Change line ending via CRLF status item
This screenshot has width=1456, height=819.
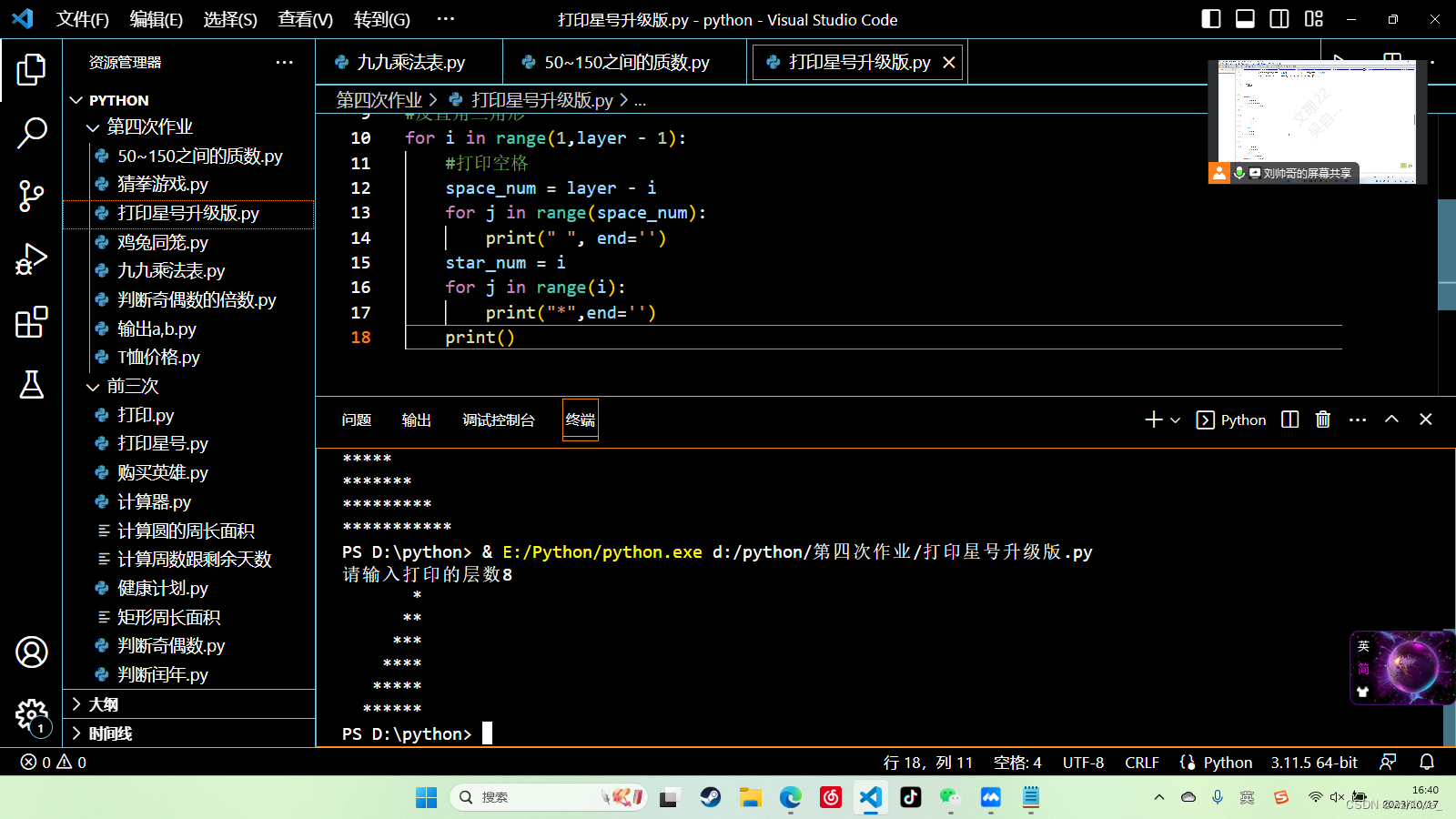[1141, 763]
